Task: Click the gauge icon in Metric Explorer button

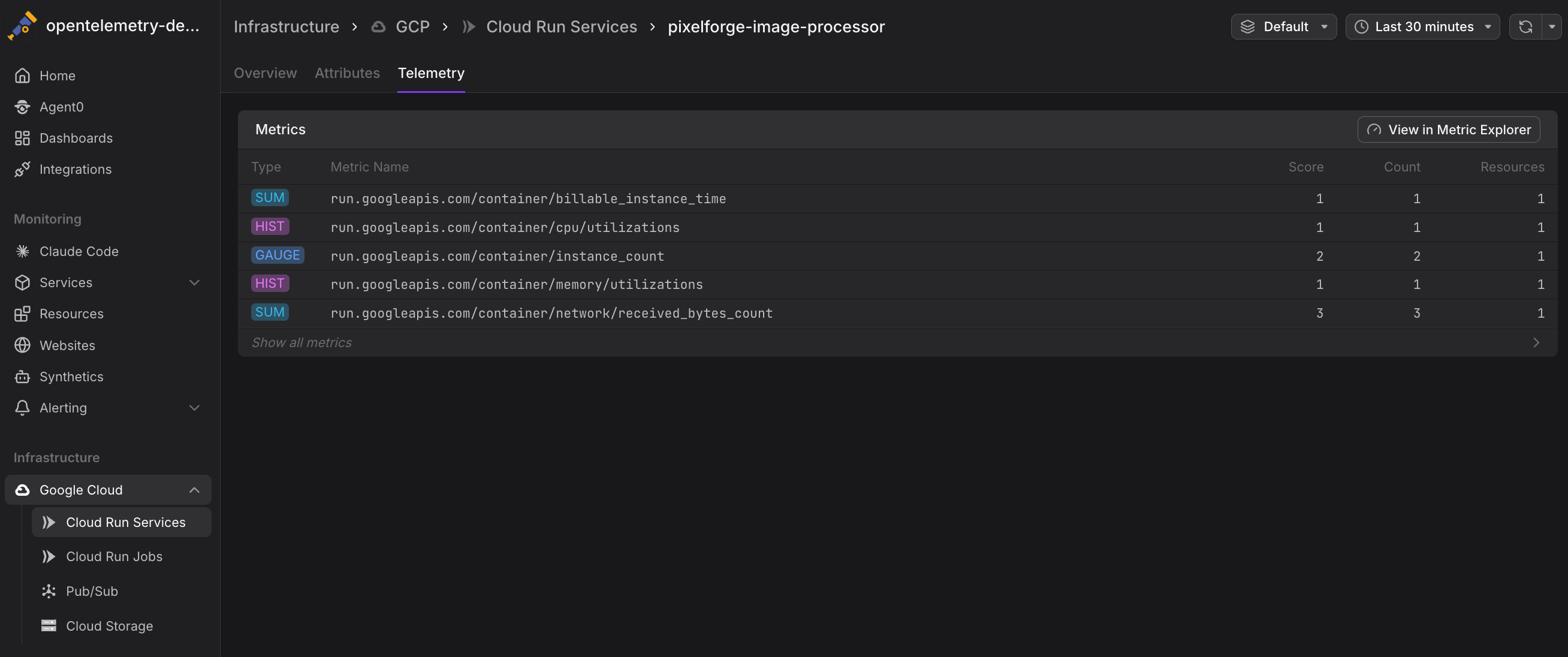Action: click(1374, 129)
